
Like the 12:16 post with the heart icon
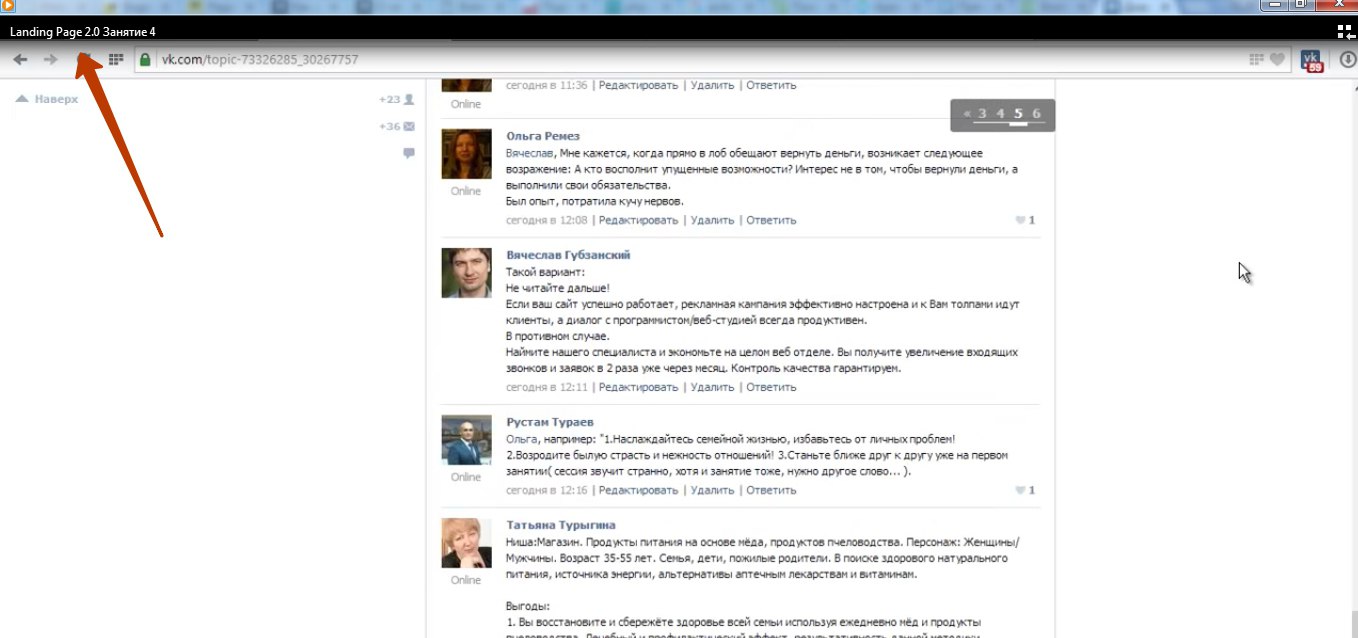tap(1021, 490)
